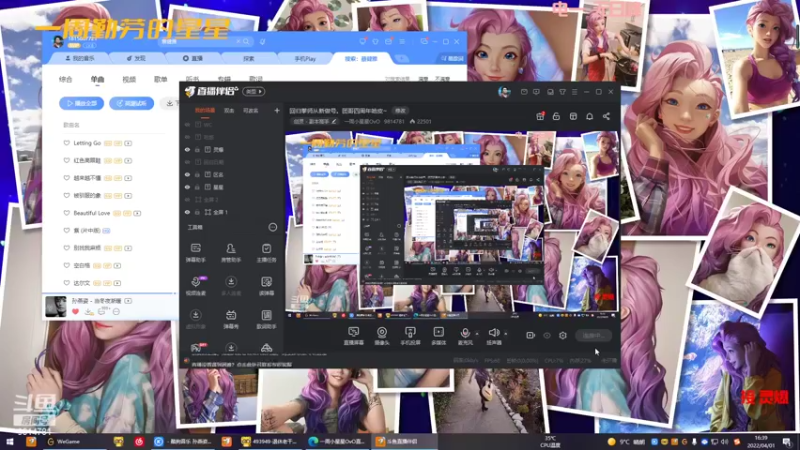Click the second blue button beside Play All
Screen dimensions: 800x450
pyautogui.click(x=132, y=103)
